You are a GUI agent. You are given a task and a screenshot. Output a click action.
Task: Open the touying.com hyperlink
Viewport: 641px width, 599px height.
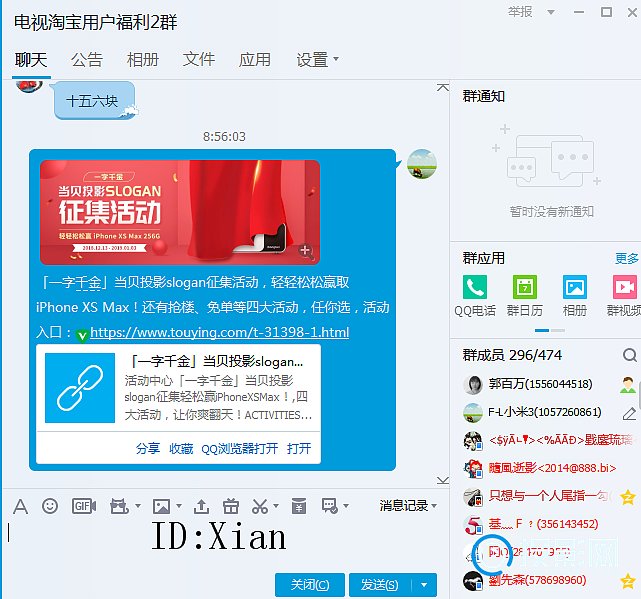coord(220,332)
